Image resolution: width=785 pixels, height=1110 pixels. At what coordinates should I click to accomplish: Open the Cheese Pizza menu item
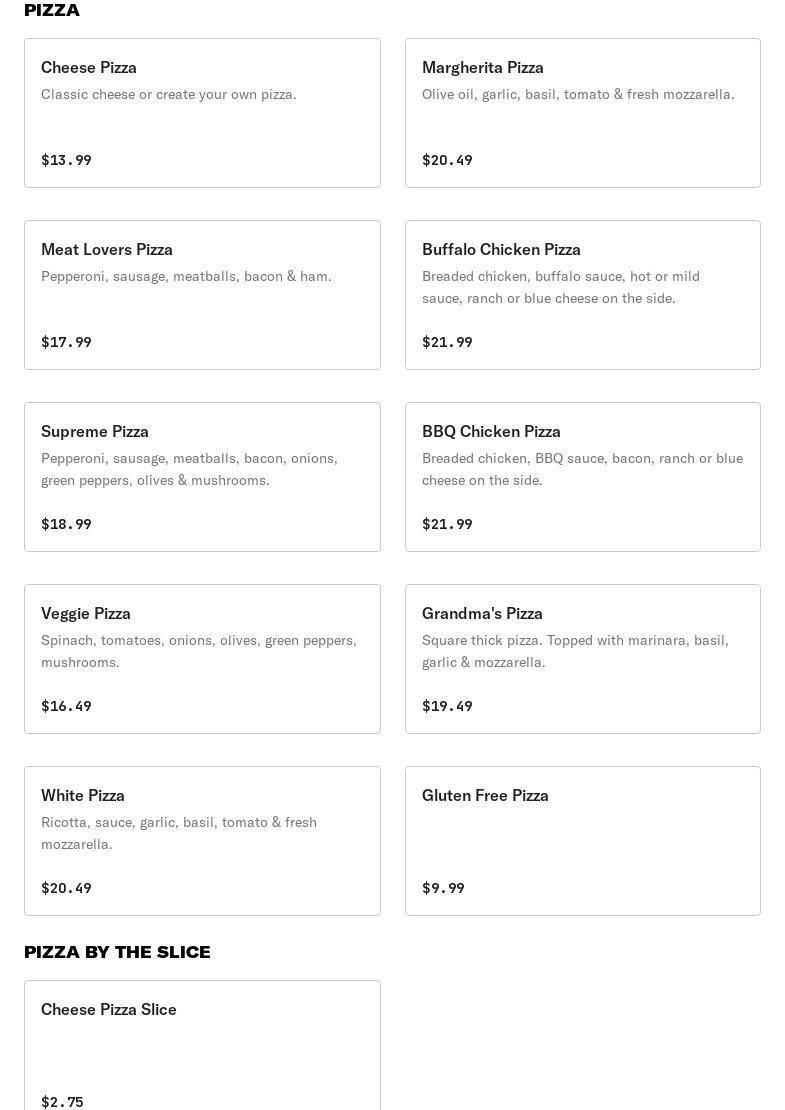(202, 113)
